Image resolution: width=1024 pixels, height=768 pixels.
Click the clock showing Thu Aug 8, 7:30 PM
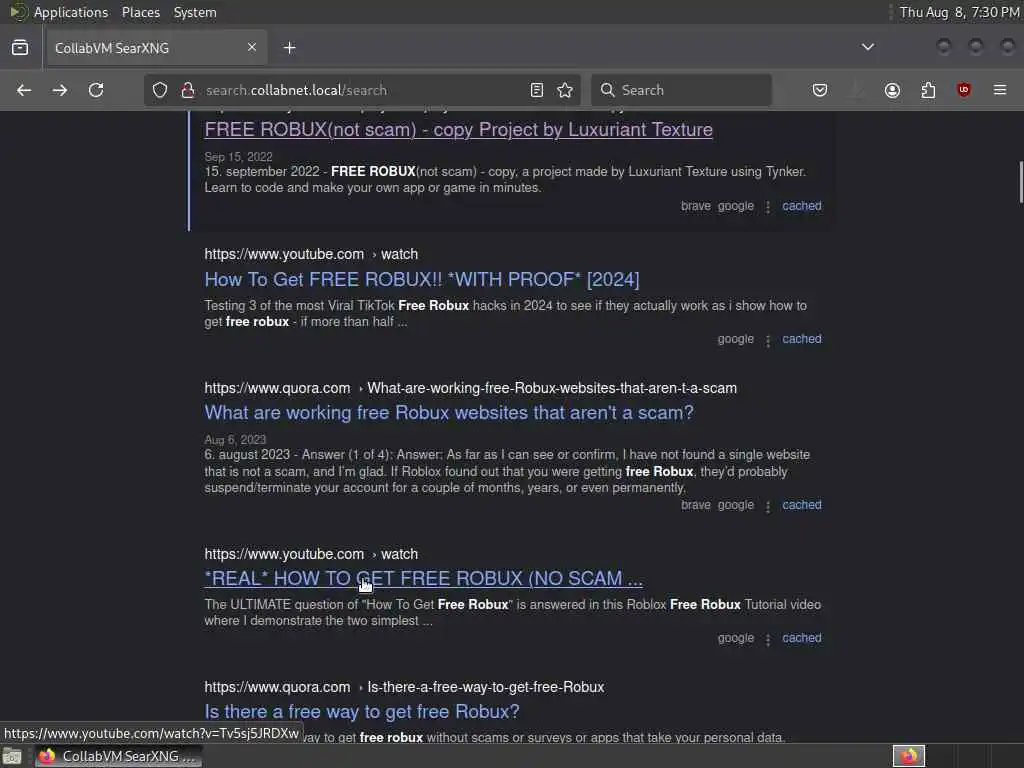[959, 12]
